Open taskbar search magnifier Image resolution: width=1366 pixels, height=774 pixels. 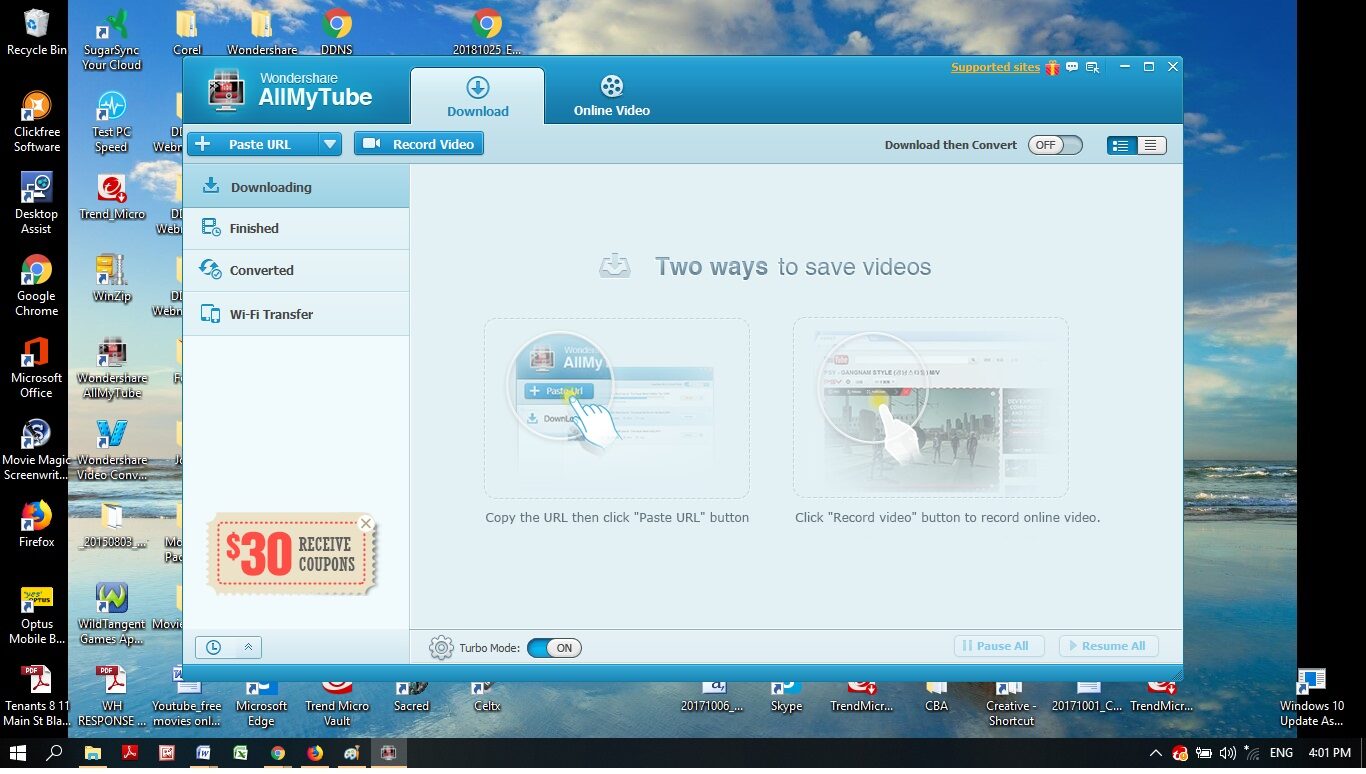pos(54,753)
